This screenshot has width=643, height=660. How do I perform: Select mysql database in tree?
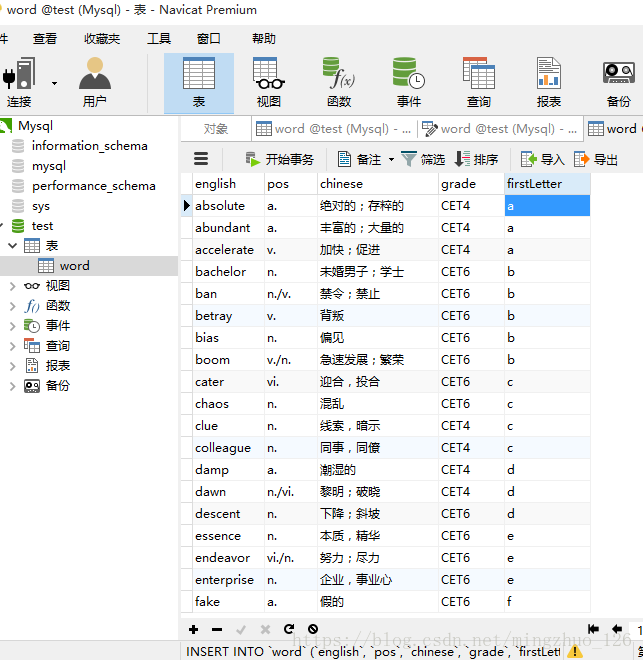tap(49, 166)
